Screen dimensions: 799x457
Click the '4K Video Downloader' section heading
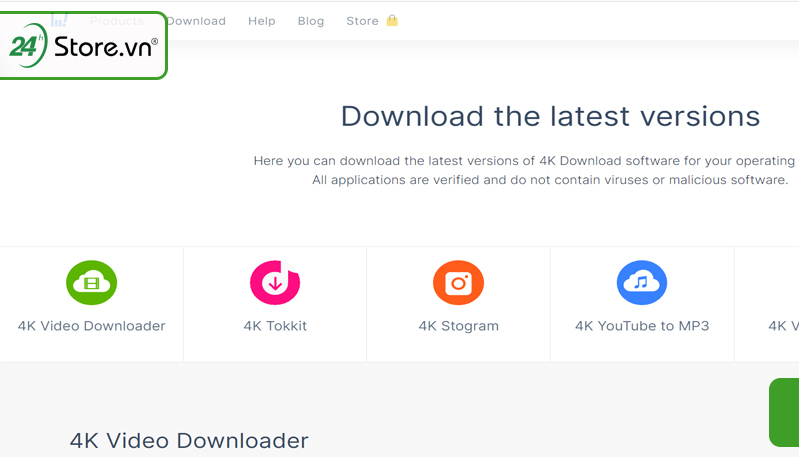pyautogui.click(x=189, y=441)
